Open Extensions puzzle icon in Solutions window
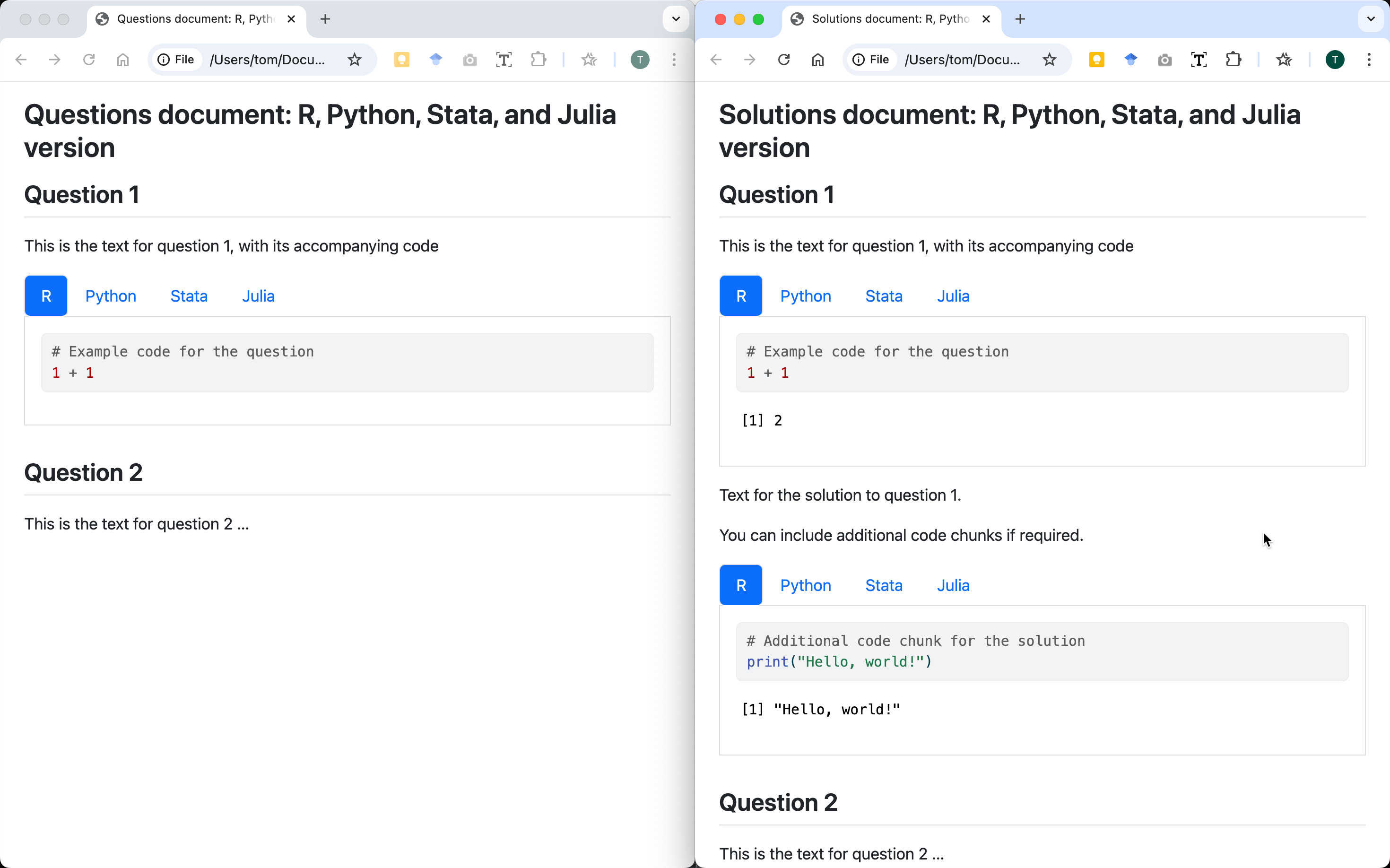Viewport: 1390px width, 868px height. click(x=1233, y=60)
